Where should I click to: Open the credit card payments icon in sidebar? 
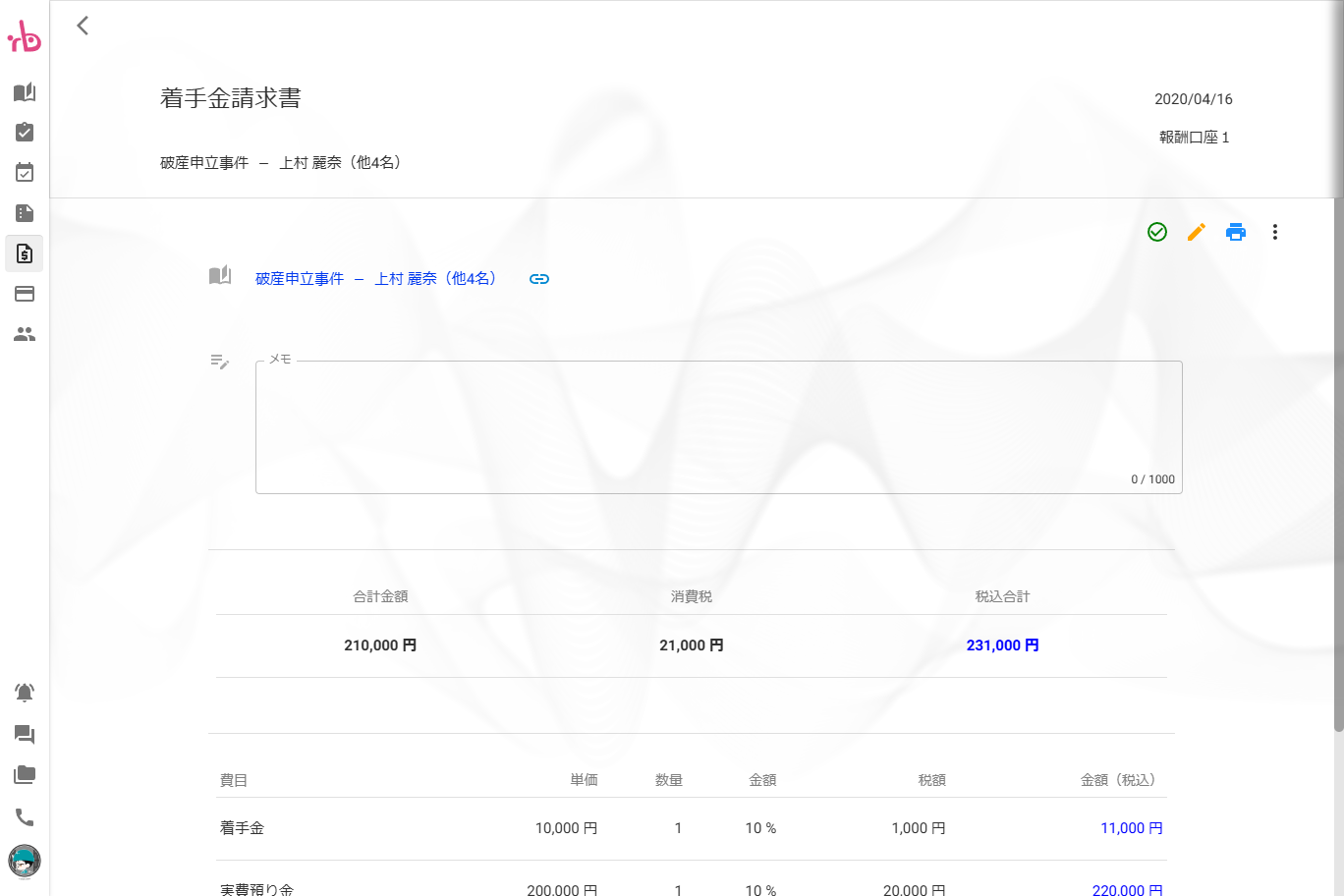coord(25,294)
